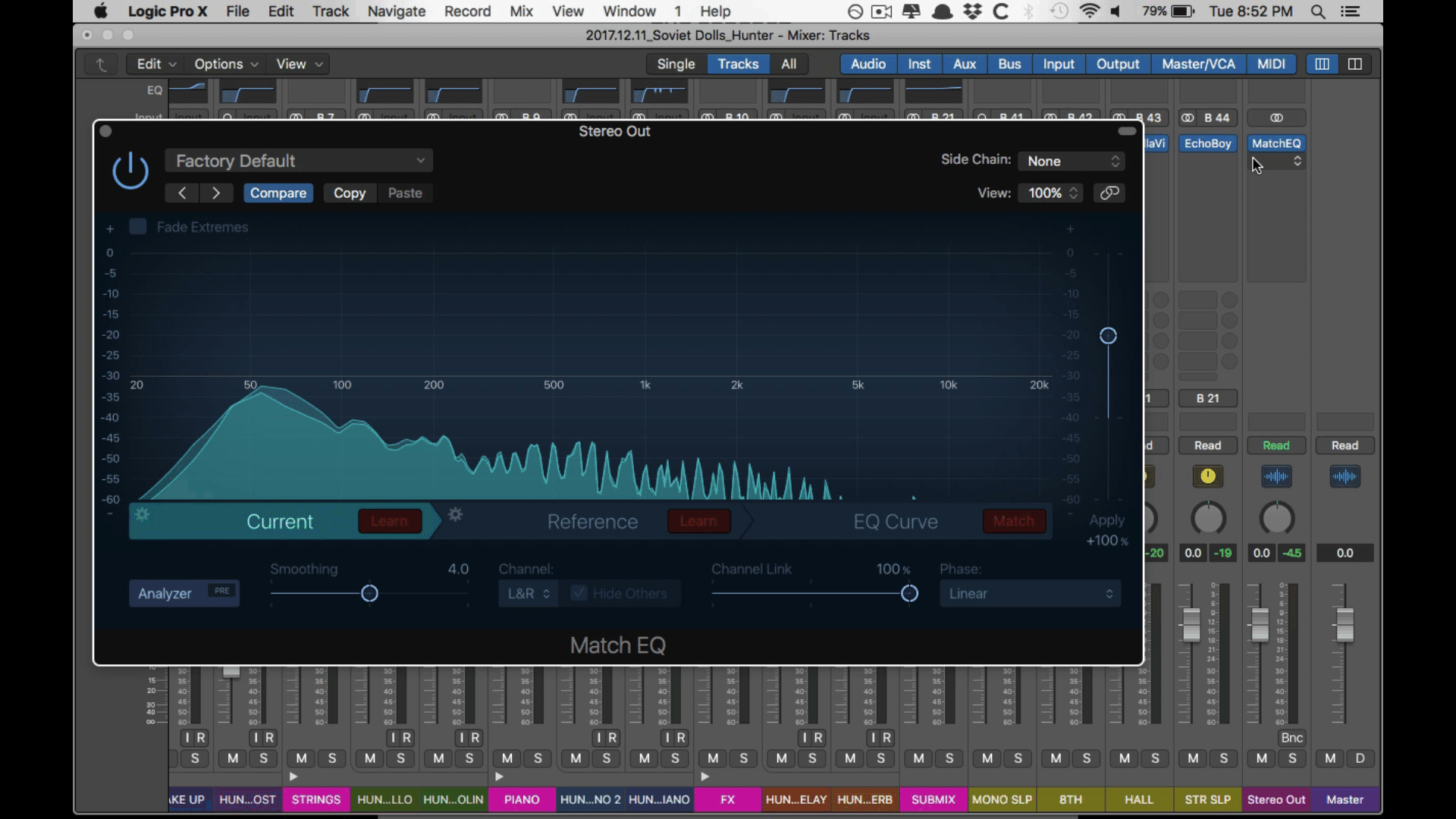
Task: Click the Compare button
Action: [x=278, y=193]
